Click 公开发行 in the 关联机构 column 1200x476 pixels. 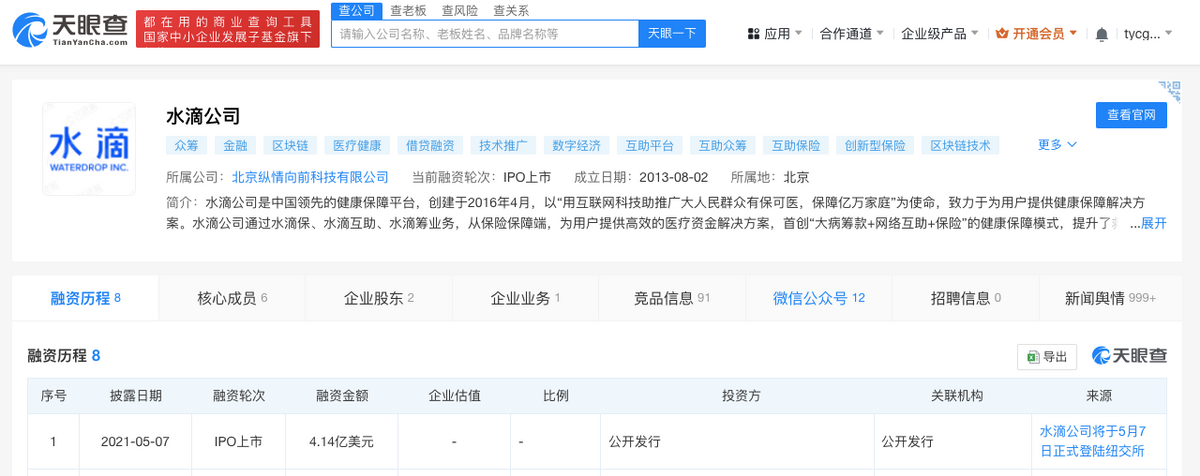click(x=907, y=440)
